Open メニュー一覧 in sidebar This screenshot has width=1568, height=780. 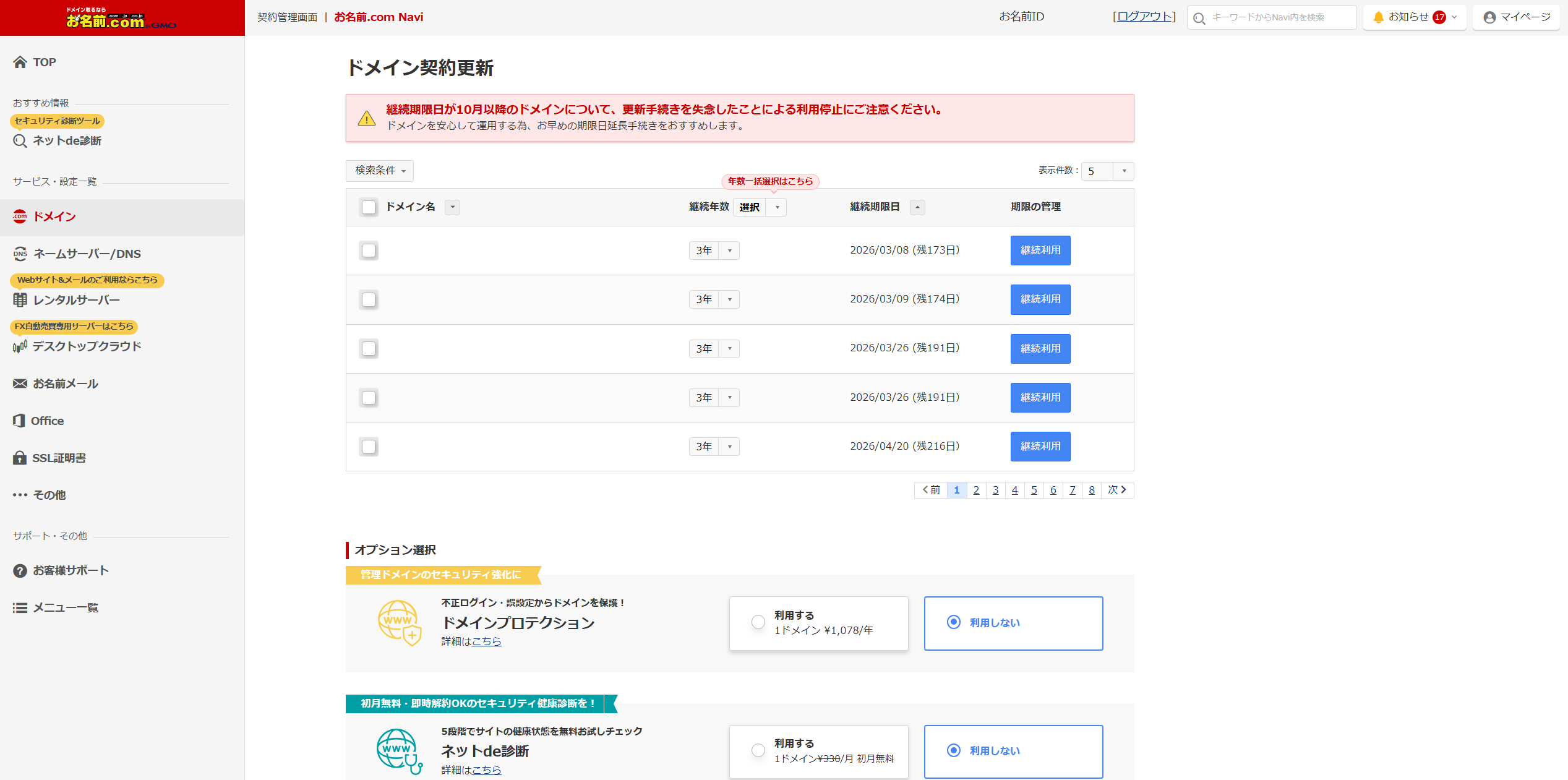[x=66, y=607]
